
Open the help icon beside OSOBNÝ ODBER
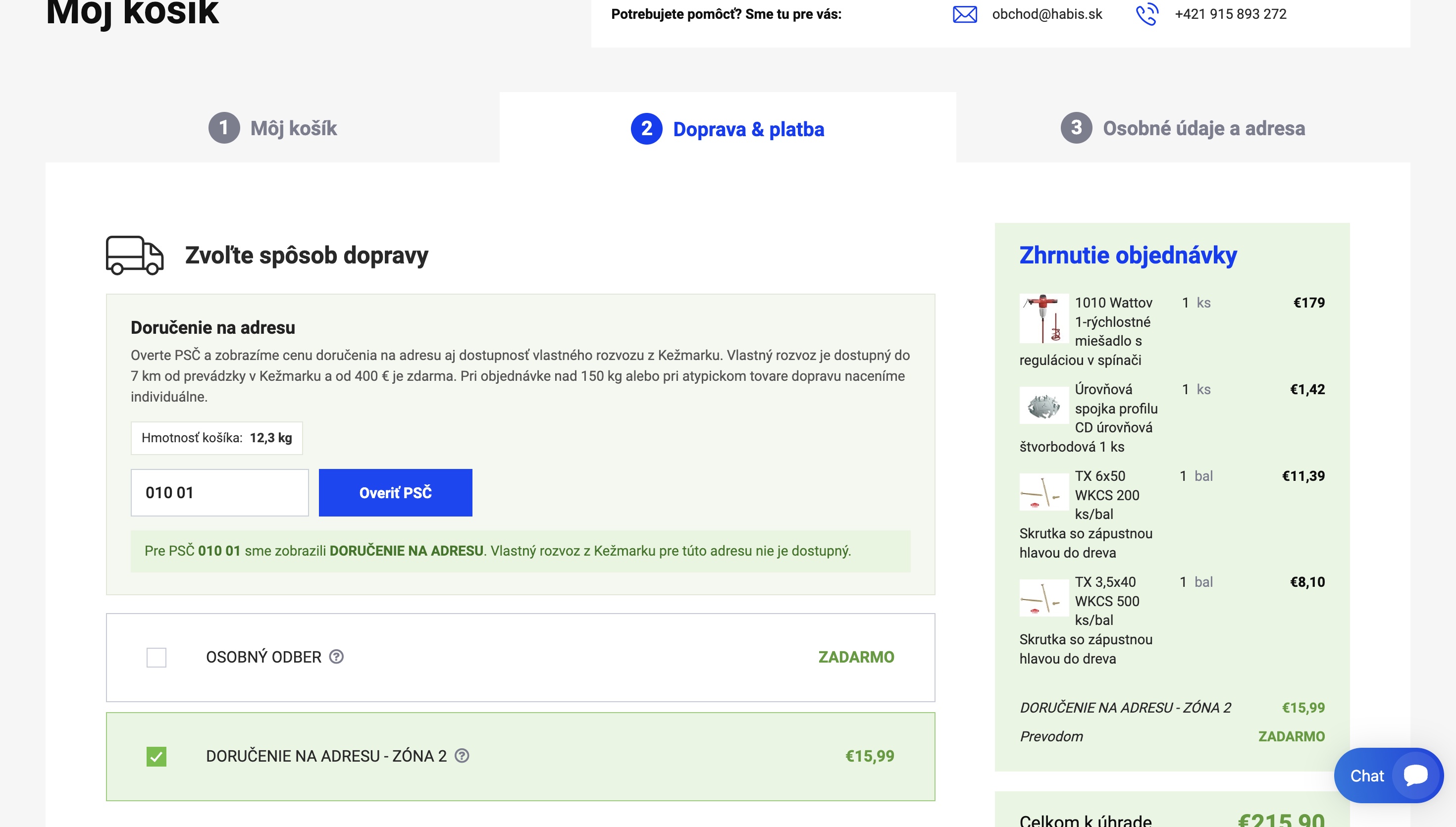(x=337, y=657)
